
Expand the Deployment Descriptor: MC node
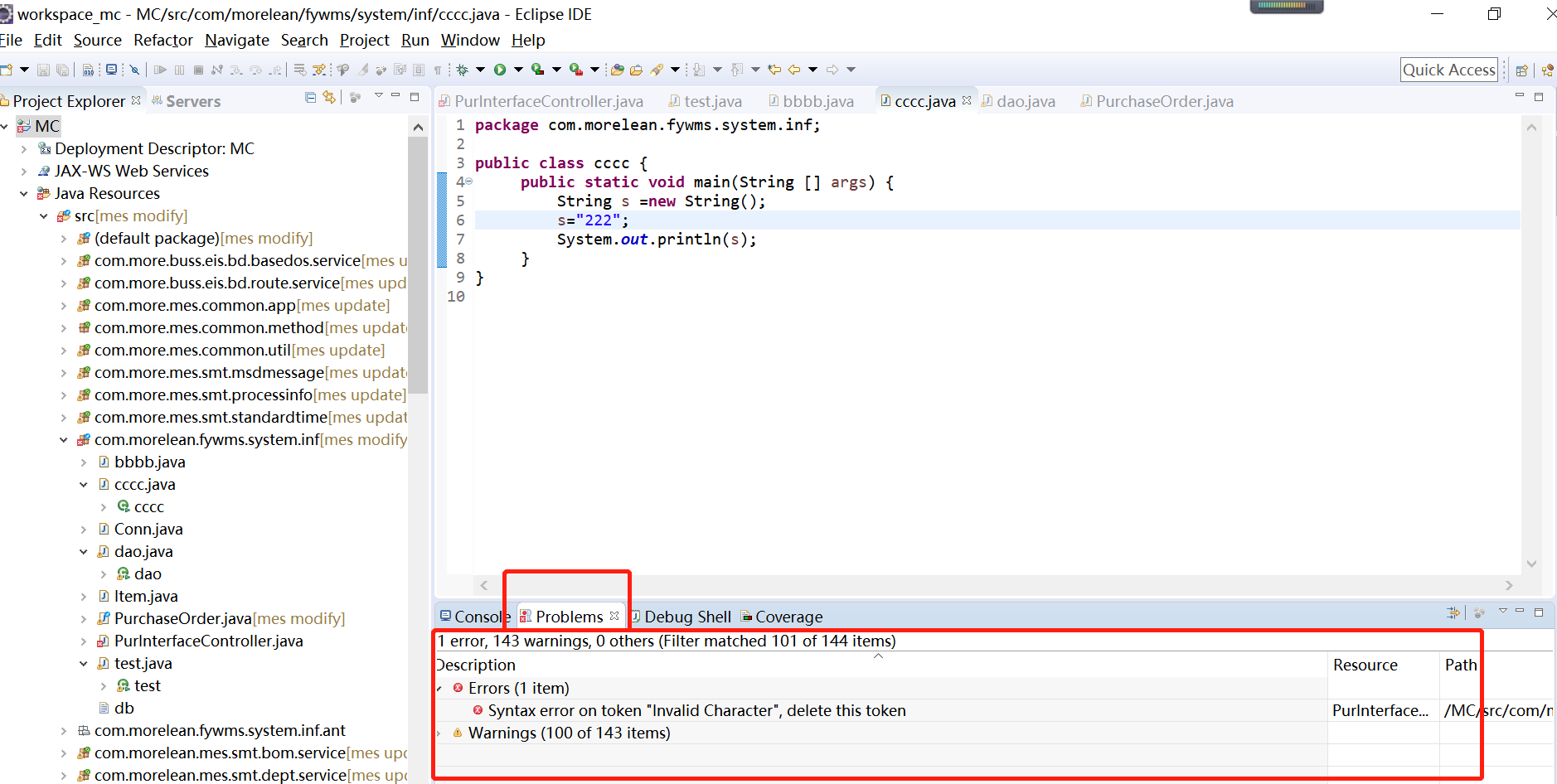(23, 148)
